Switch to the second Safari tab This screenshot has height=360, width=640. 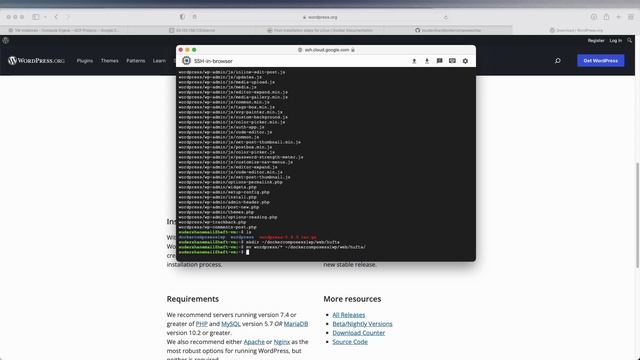(192, 30)
